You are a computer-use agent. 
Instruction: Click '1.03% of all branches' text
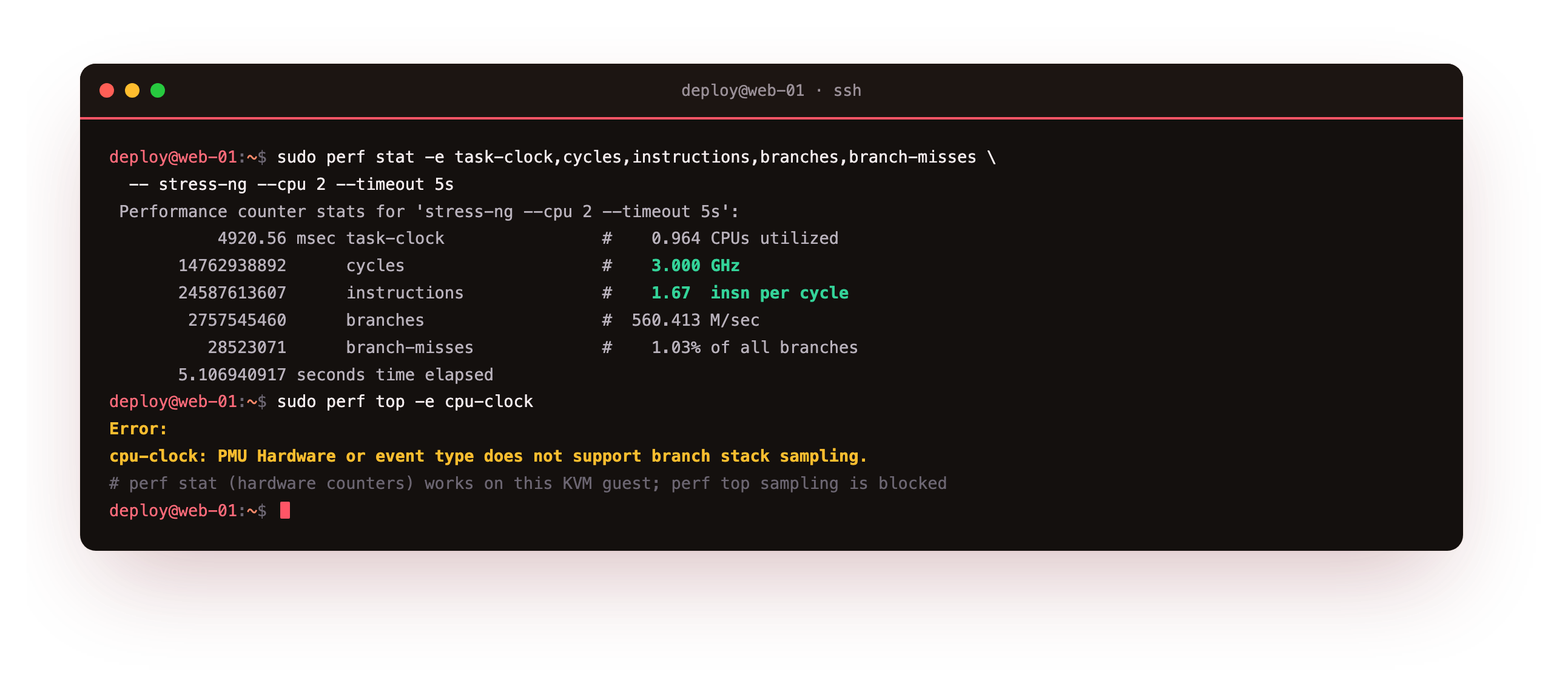[x=754, y=348]
